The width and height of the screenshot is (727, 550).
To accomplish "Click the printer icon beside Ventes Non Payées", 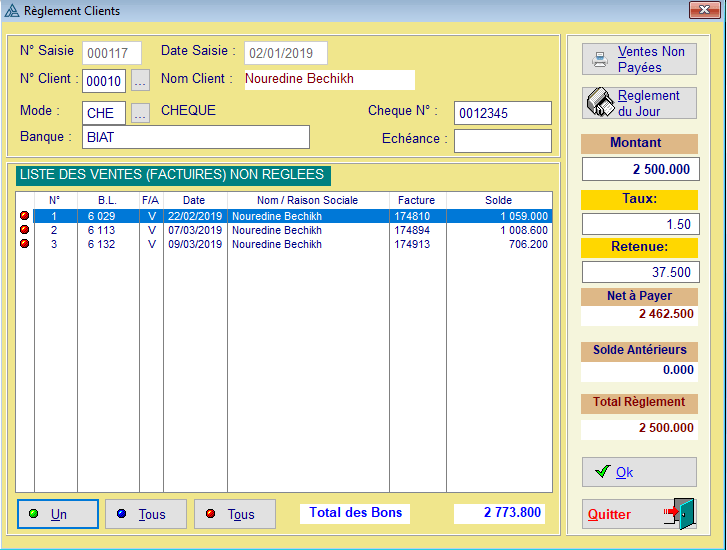I will [600, 59].
